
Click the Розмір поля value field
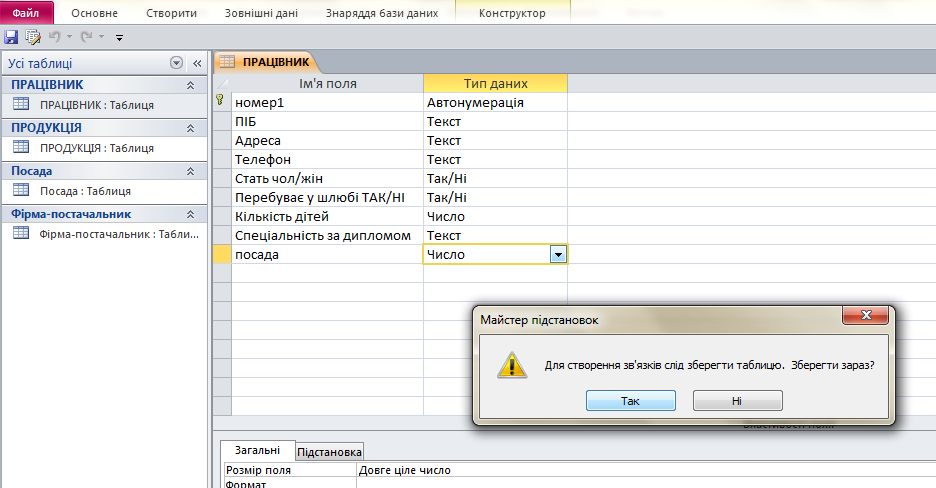coord(646,470)
